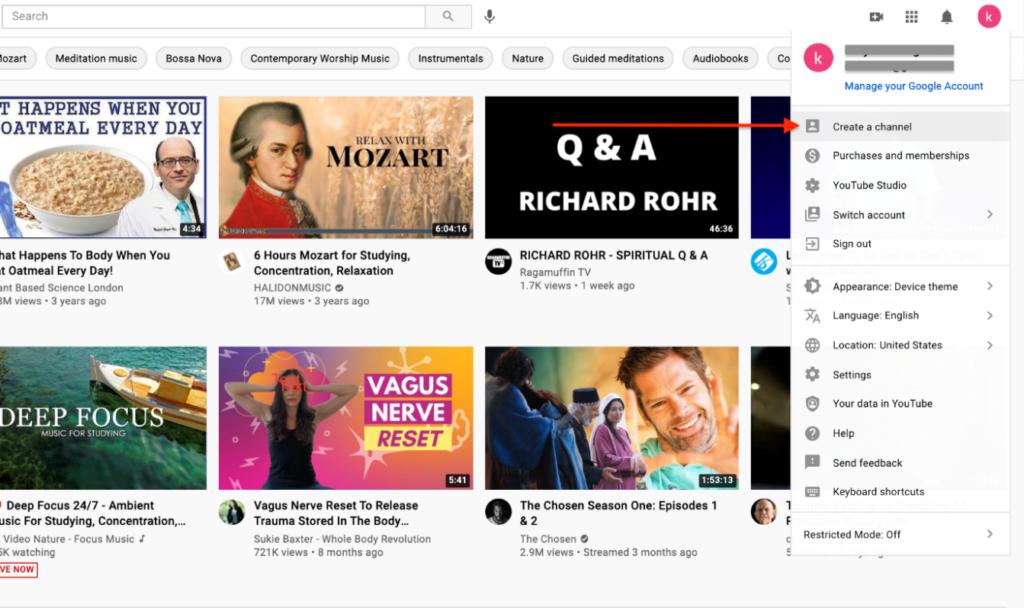Click the Help question mark icon

click(813, 433)
